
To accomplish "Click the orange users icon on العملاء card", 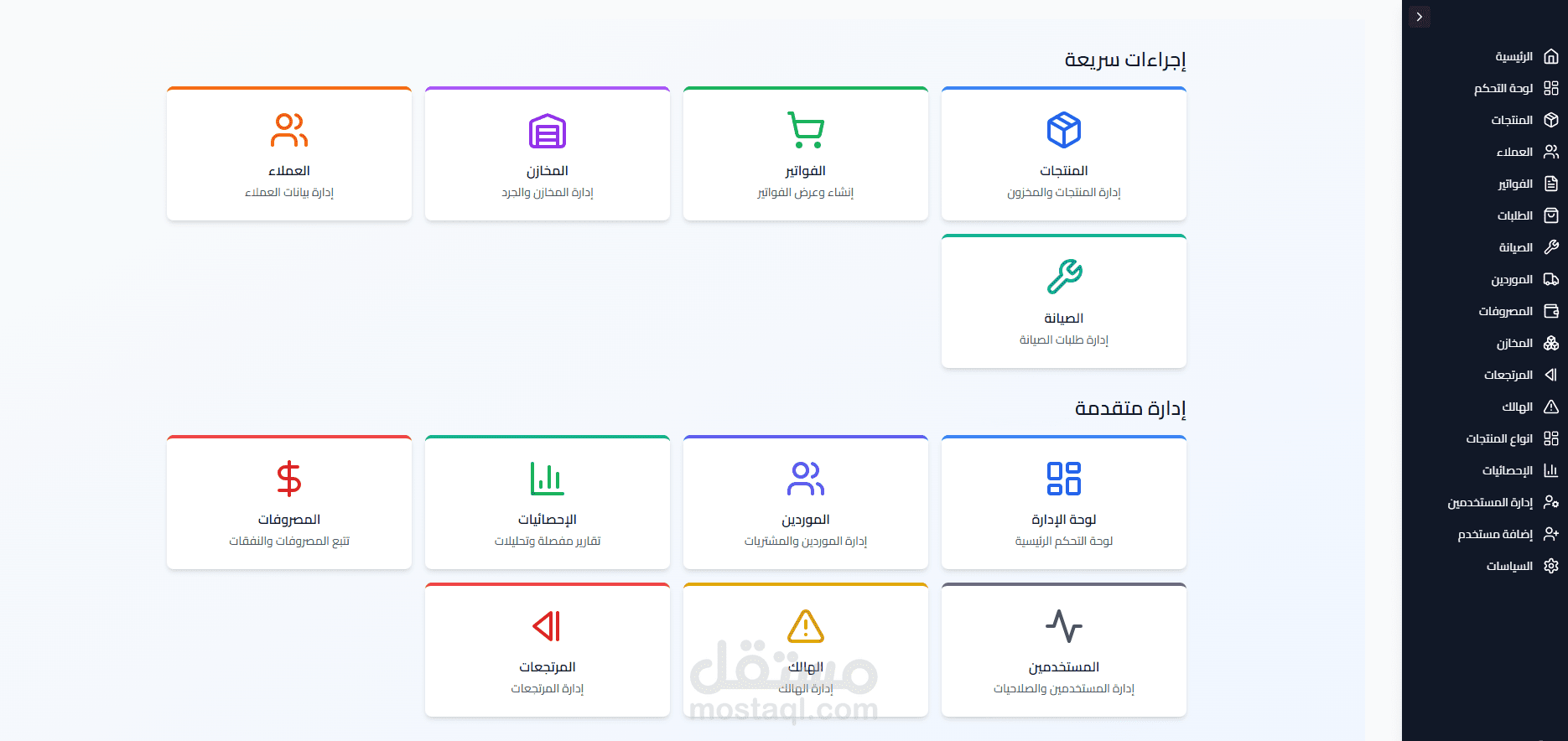I will tap(289, 130).
